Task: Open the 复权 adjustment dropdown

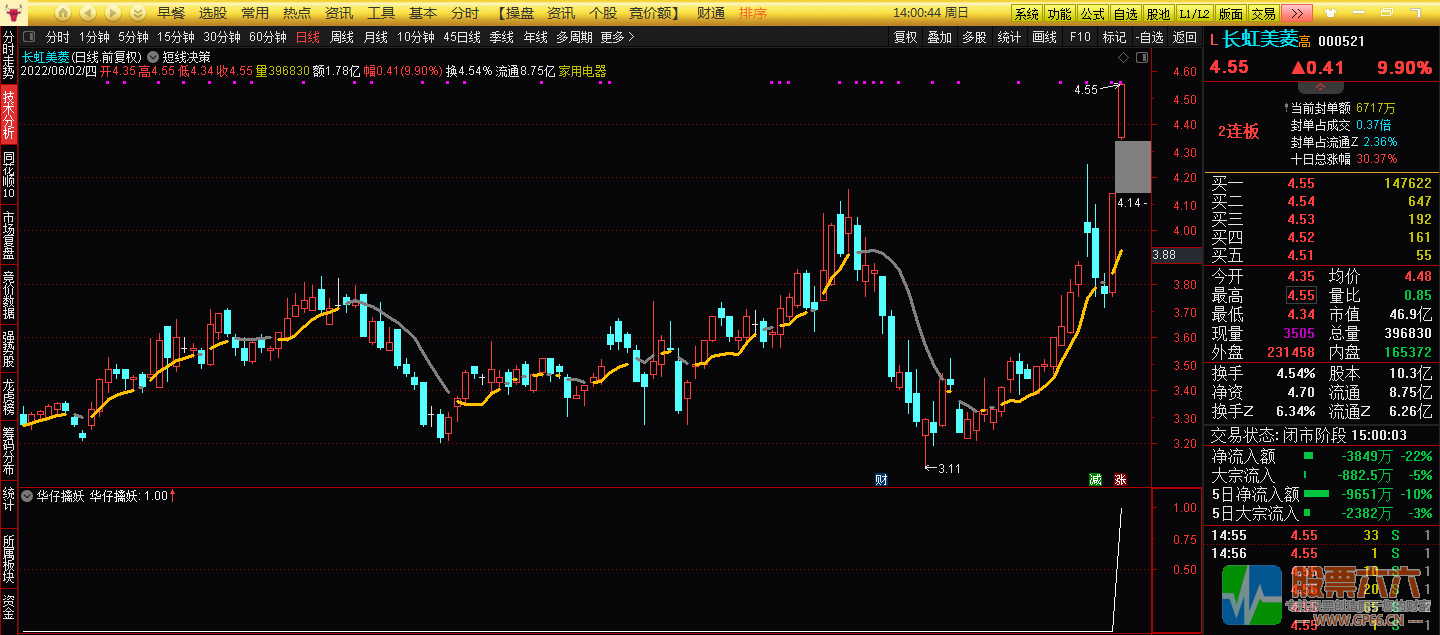Action: (x=906, y=37)
